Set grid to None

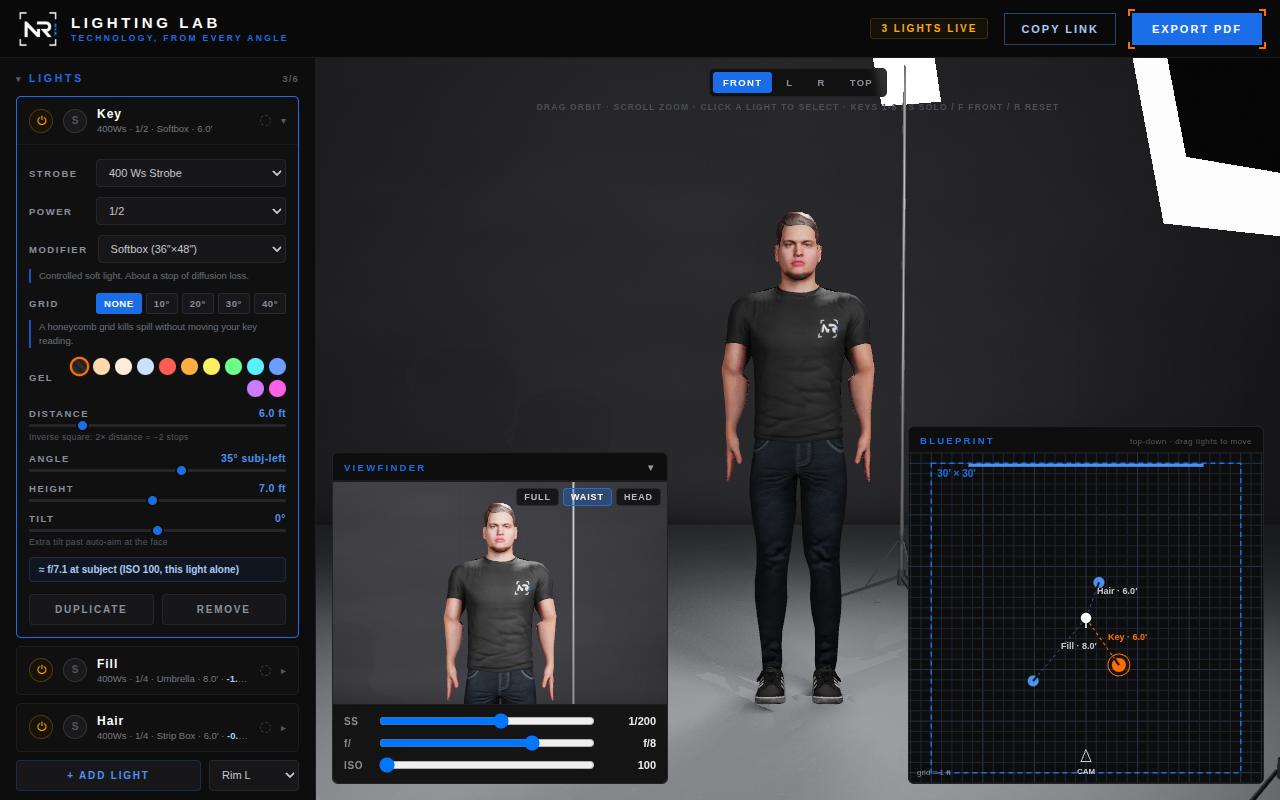(x=119, y=304)
